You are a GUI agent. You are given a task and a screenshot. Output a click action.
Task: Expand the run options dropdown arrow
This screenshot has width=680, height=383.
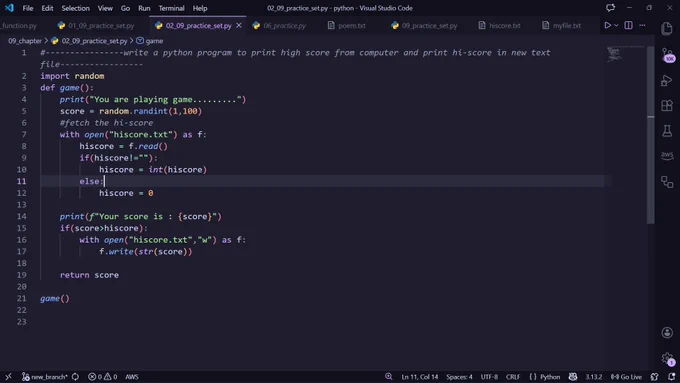tap(616, 26)
